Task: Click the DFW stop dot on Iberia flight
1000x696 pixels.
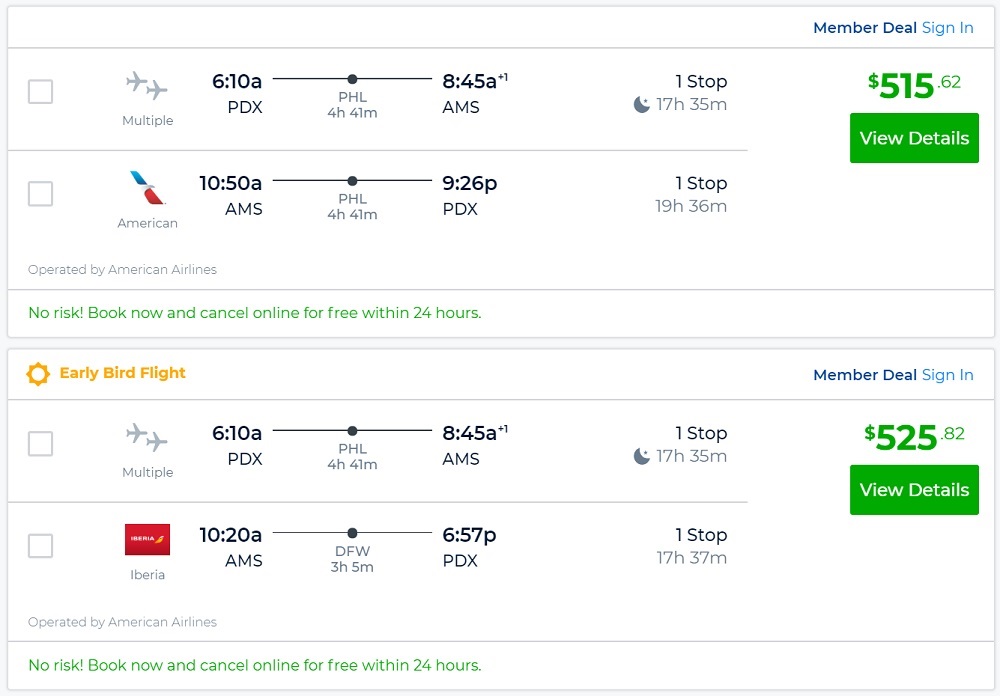Action: (x=352, y=533)
